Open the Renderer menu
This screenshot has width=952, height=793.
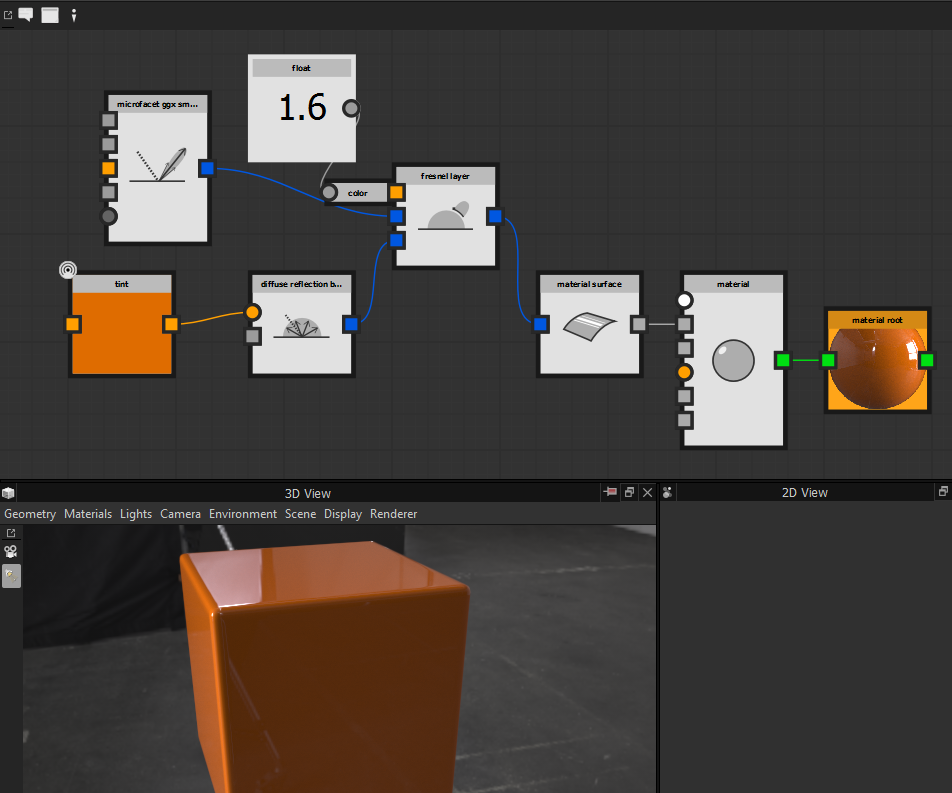393,513
